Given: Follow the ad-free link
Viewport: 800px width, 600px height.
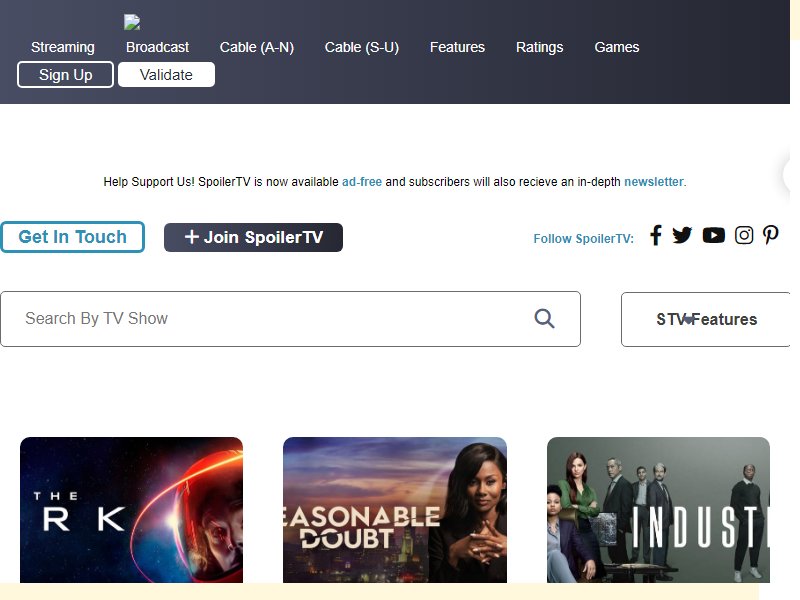Looking at the screenshot, I should point(362,182).
